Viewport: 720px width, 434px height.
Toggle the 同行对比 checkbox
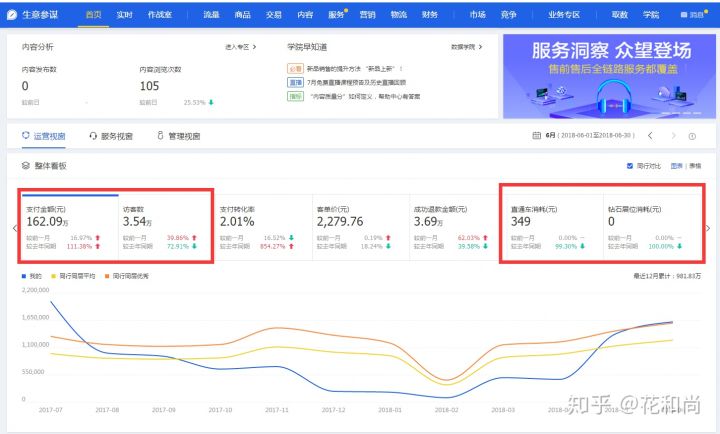pos(629,165)
